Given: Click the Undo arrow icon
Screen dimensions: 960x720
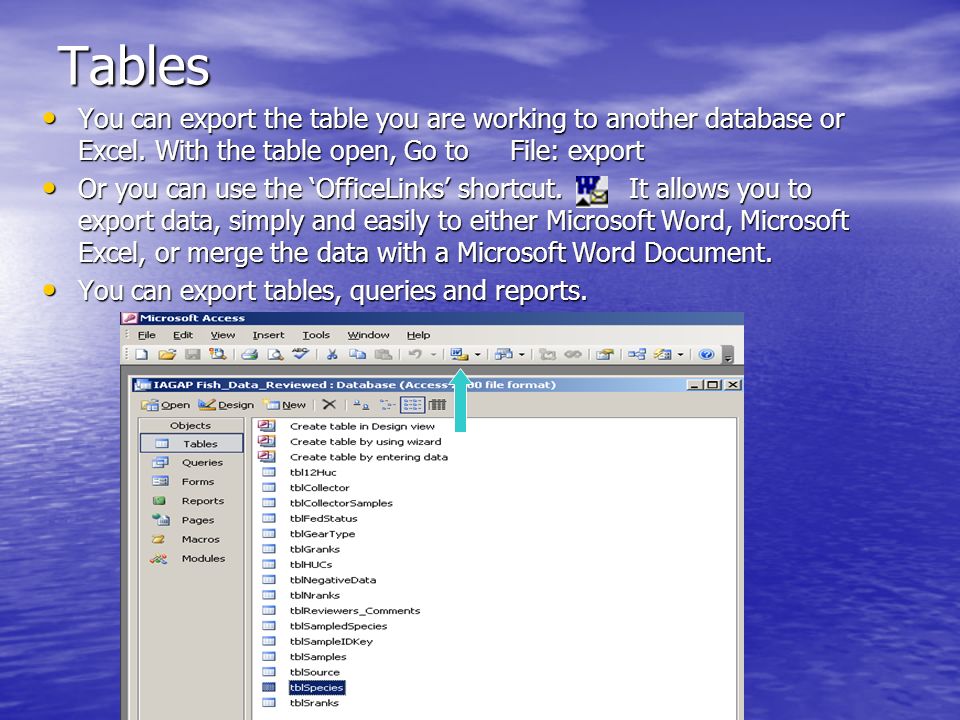Looking at the screenshot, I should pyautogui.click(x=414, y=354).
